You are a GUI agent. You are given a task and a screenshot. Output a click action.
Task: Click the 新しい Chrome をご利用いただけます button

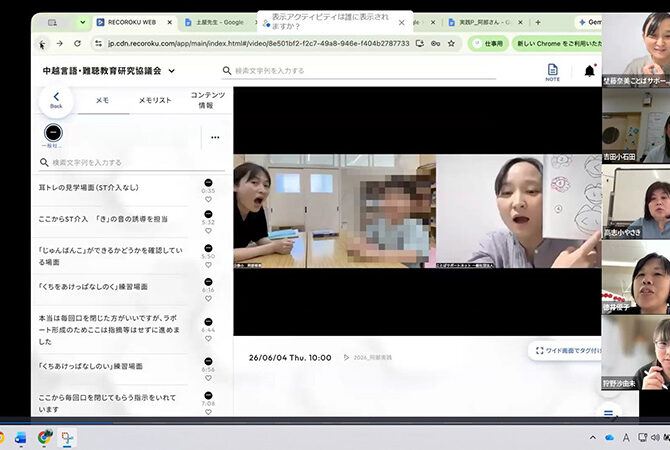point(557,44)
